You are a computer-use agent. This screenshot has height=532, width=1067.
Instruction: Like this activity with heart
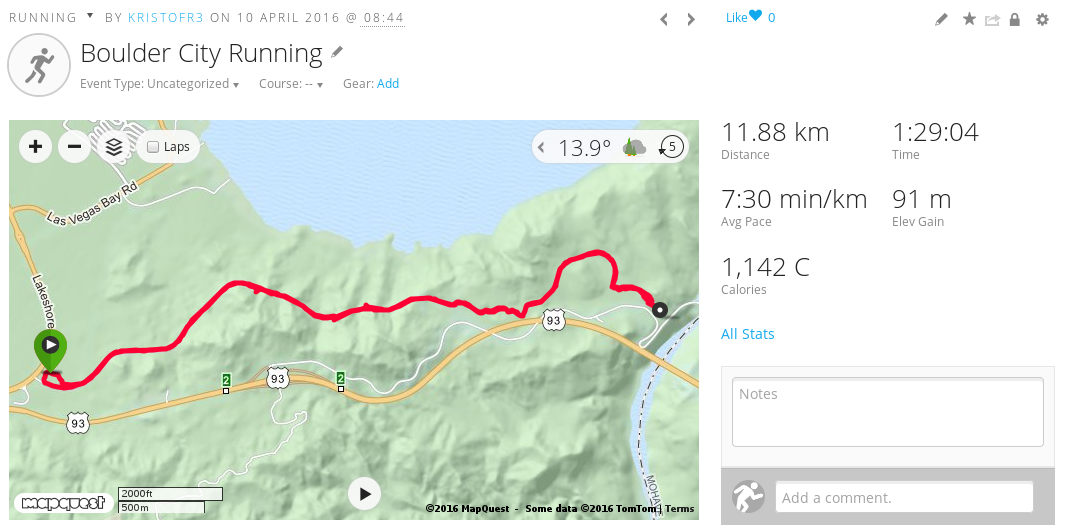(x=755, y=16)
